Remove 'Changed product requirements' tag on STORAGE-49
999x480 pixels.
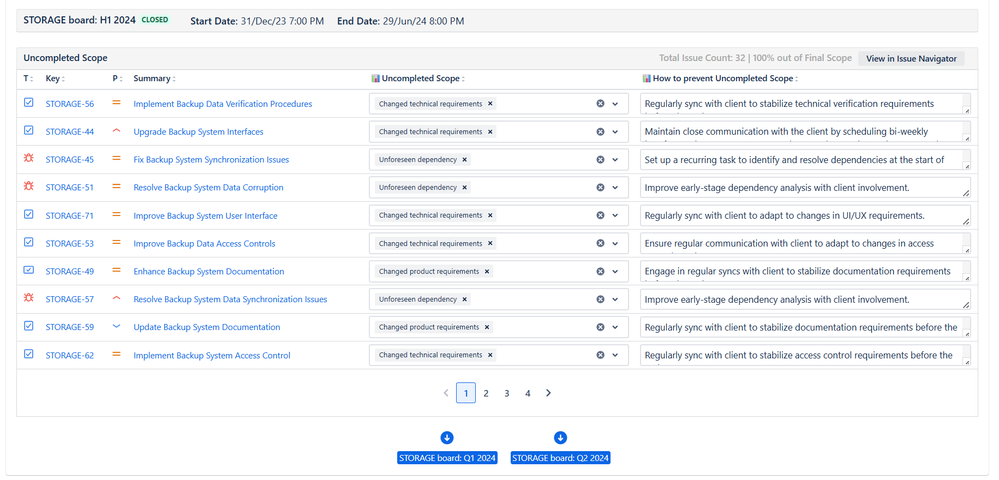click(x=487, y=271)
